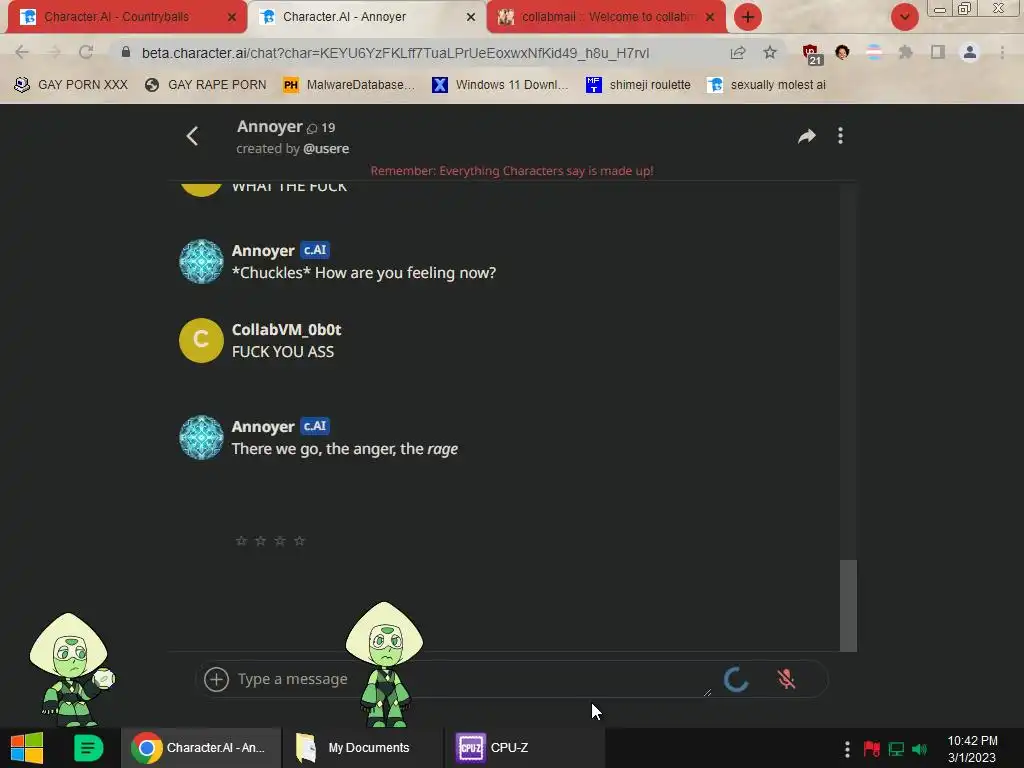Bookmark this page with star icon

pyautogui.click(x=770, y=52)
